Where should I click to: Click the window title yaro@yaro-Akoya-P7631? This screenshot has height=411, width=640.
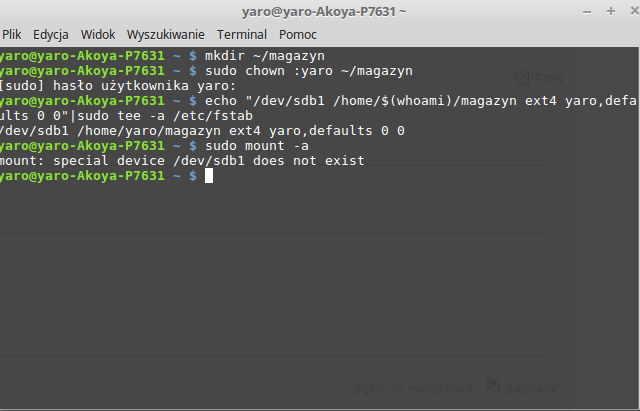tap(324, 12)
